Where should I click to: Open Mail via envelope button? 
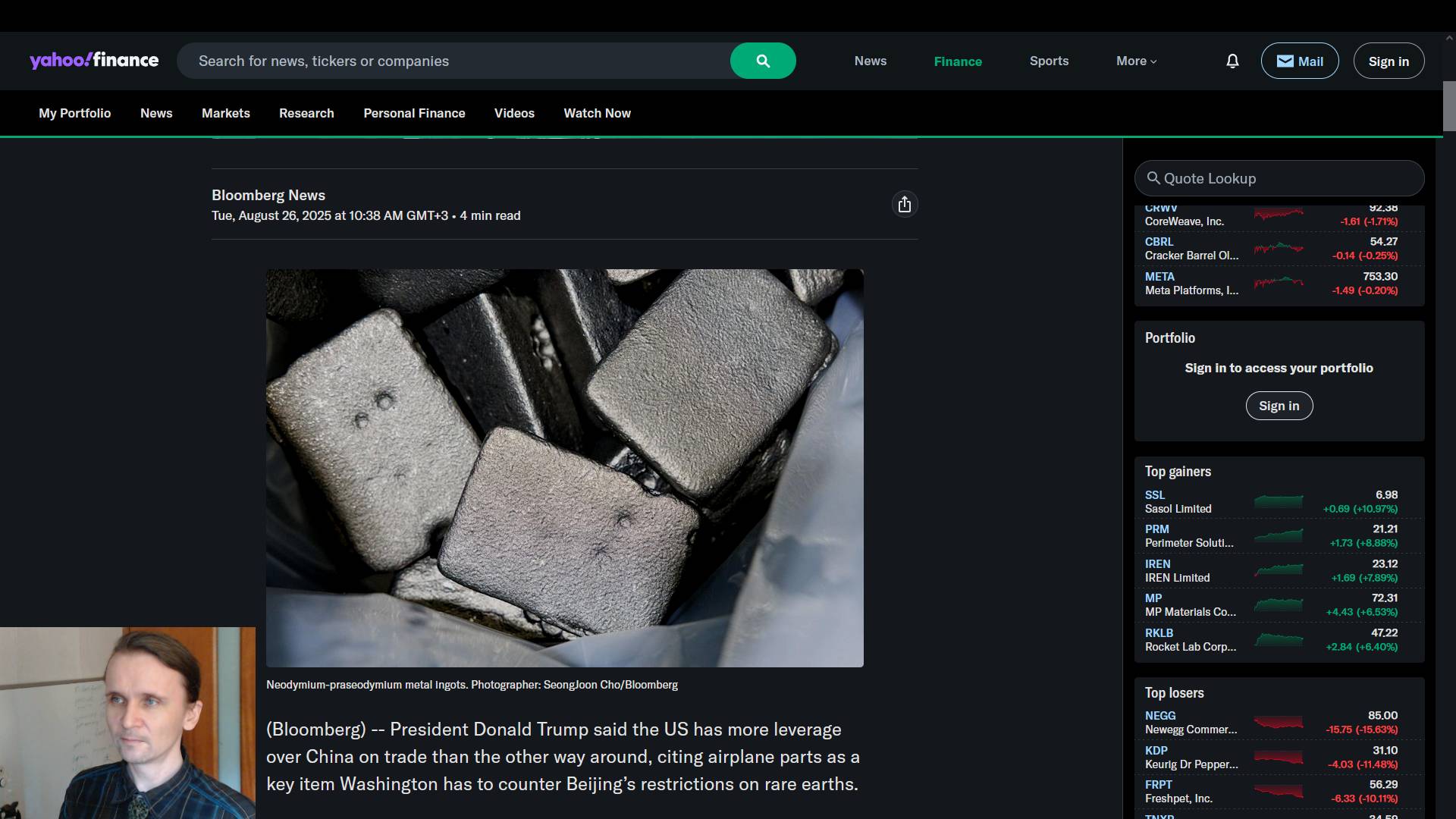1299,61
